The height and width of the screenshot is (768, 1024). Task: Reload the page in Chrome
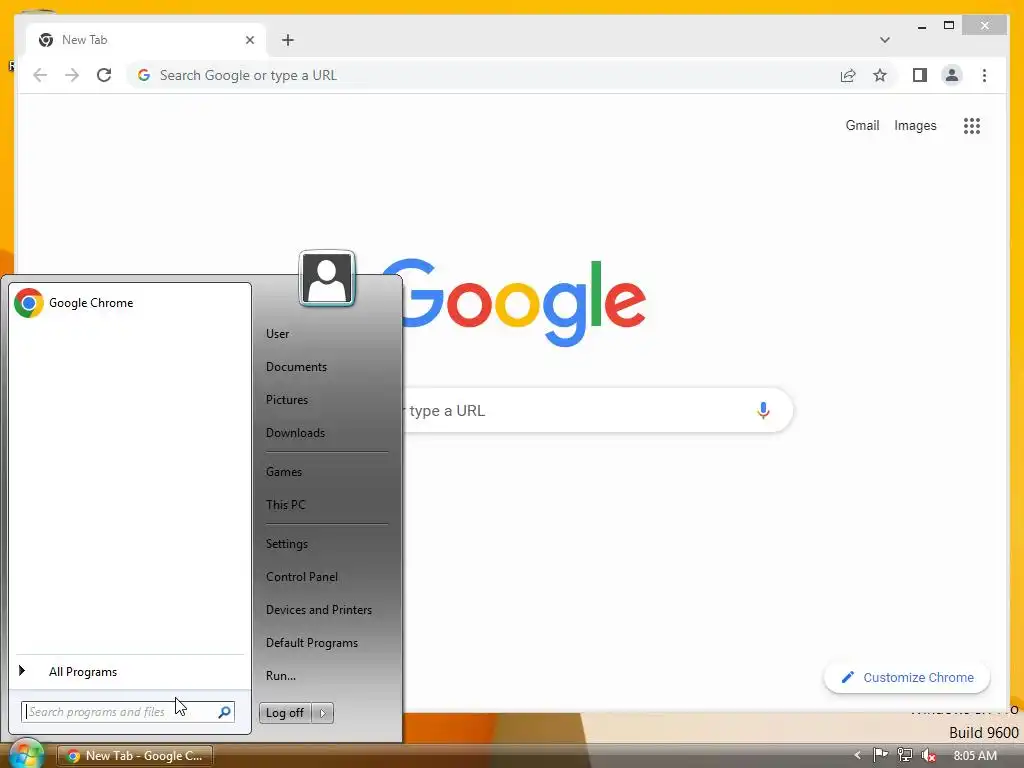pyautogui.click(x=104, y=75)
